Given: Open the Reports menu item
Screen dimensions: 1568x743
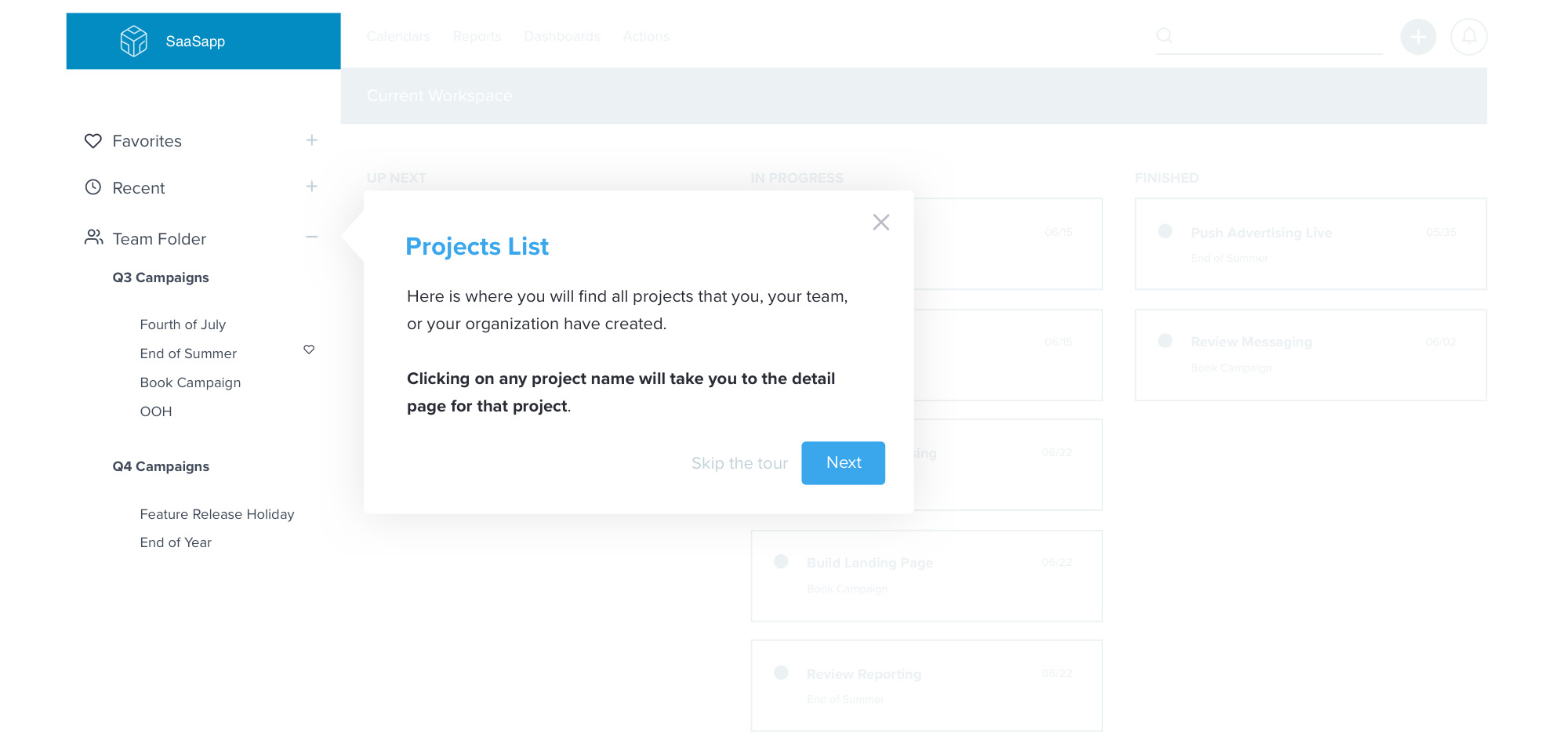Looking at the screenshot, I should tap(477, 36).
